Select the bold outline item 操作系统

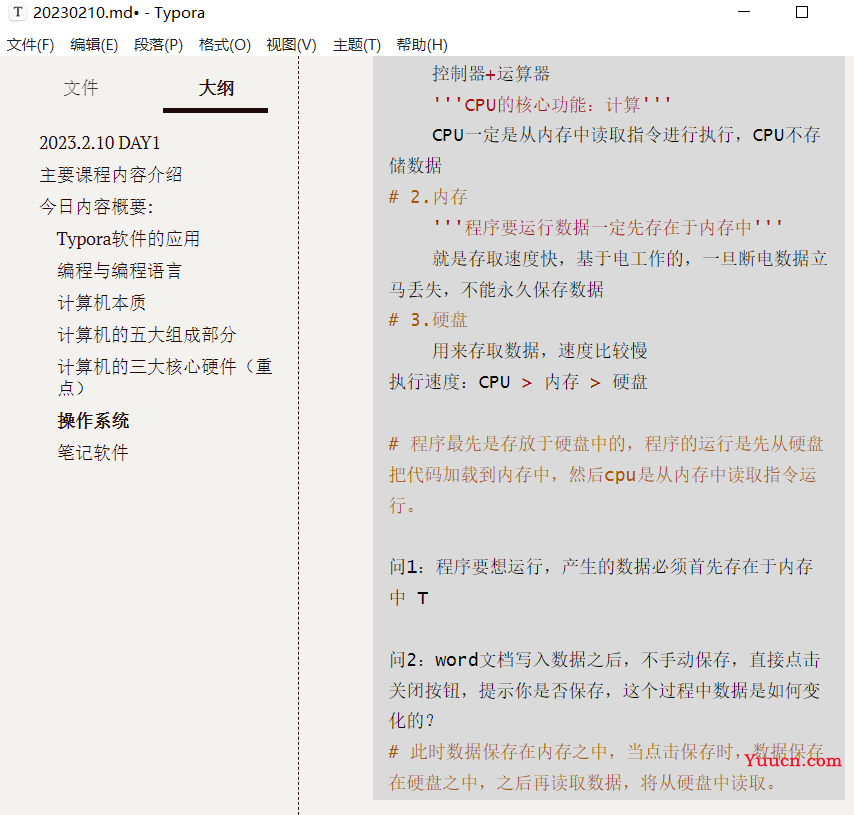click(93, 421)
